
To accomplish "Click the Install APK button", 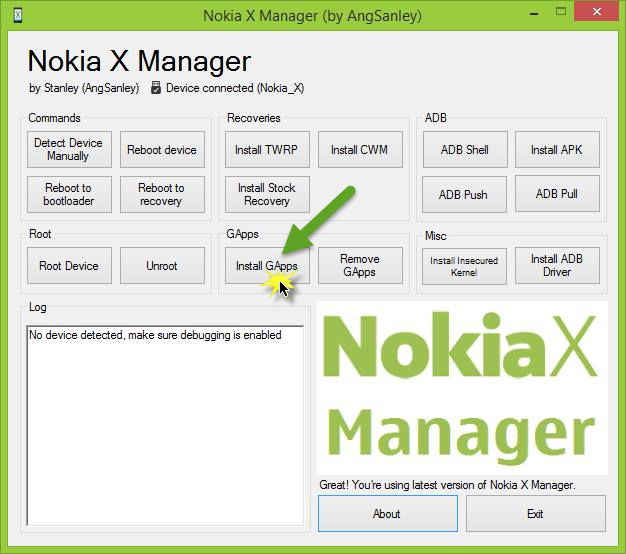I will point(557,150).
